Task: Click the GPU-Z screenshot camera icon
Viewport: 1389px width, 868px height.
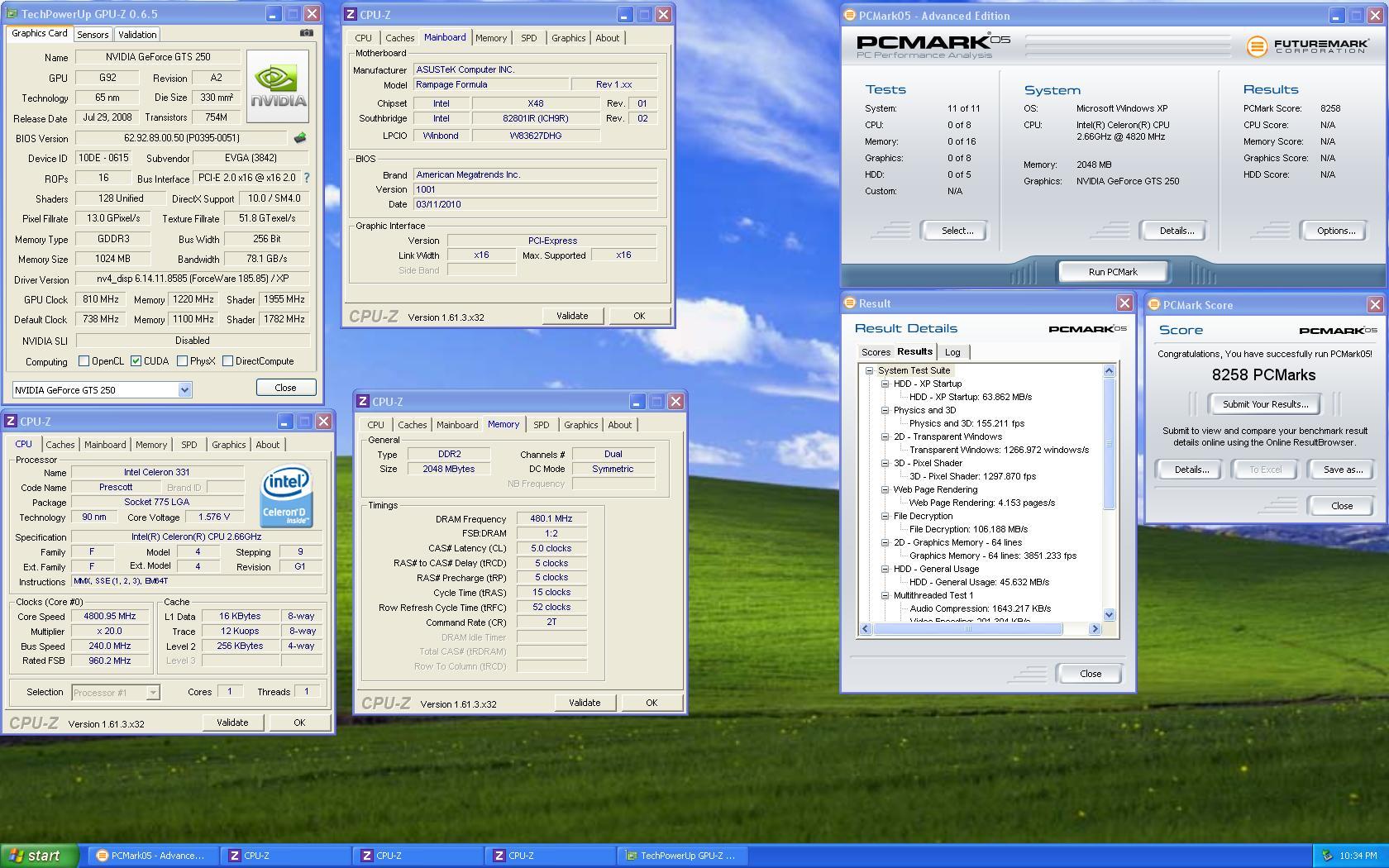Action: [306, 33]
